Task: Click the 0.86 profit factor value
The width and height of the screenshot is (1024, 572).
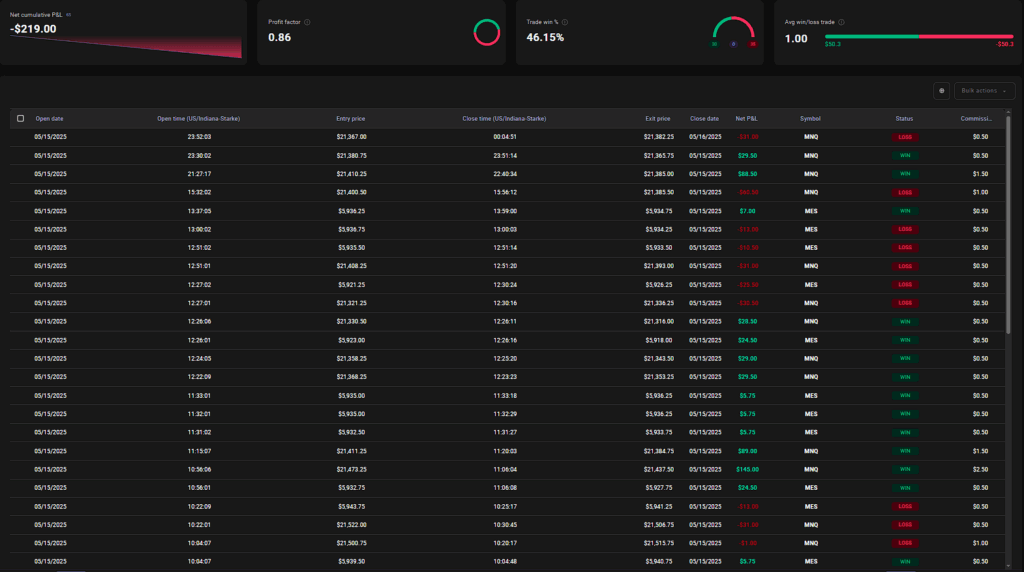Action: [x=280, y=37]
